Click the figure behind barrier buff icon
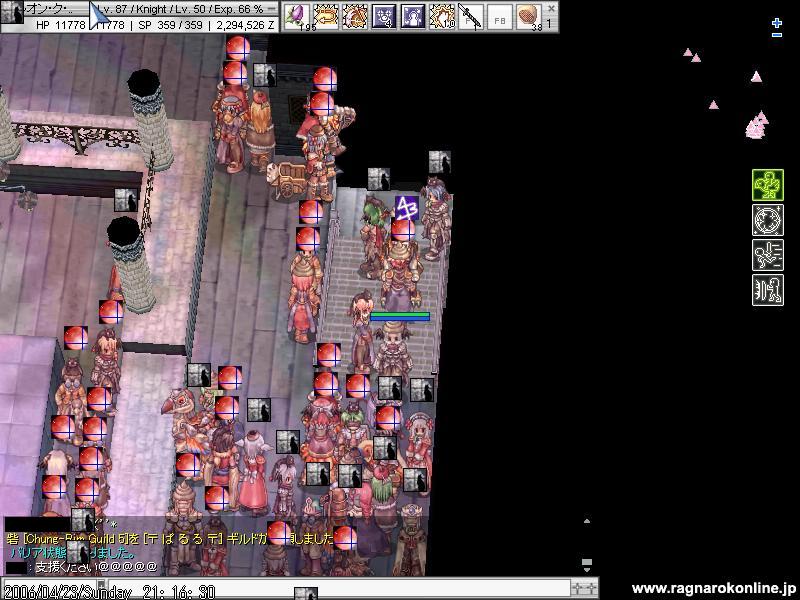The image size is (800, 600). 767,290
